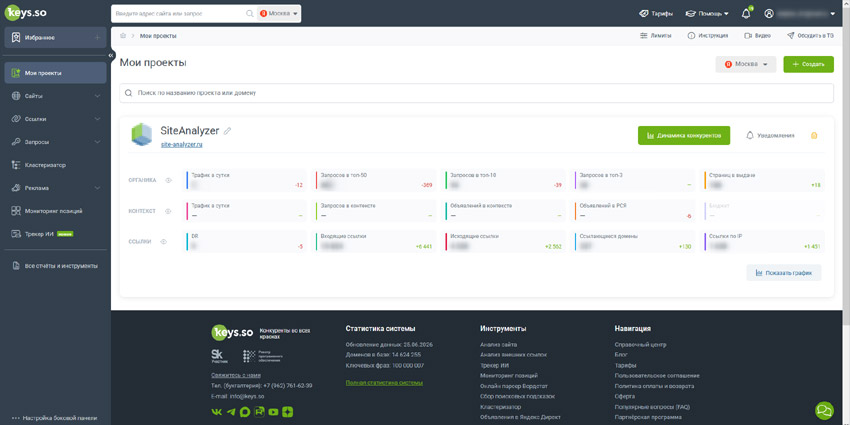
Task: Toggle the eye icon for the Ссылки row
Action: (164, 241)
